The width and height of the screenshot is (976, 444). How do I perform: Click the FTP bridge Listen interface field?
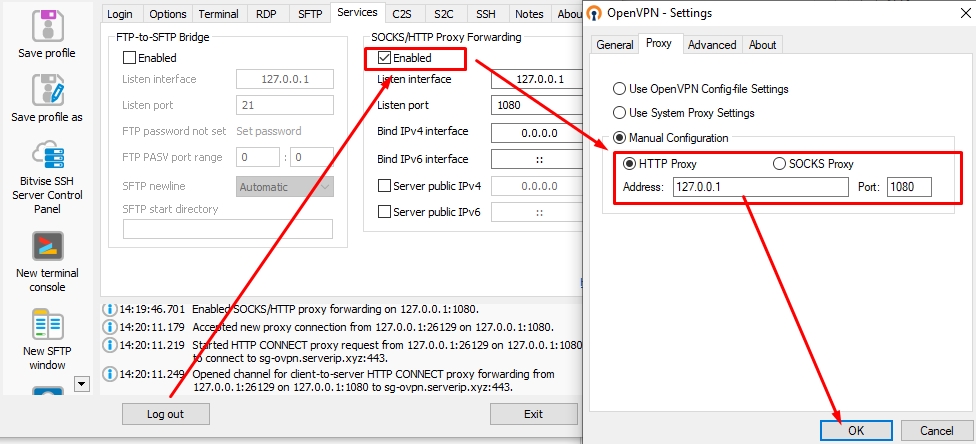point(285,79)
